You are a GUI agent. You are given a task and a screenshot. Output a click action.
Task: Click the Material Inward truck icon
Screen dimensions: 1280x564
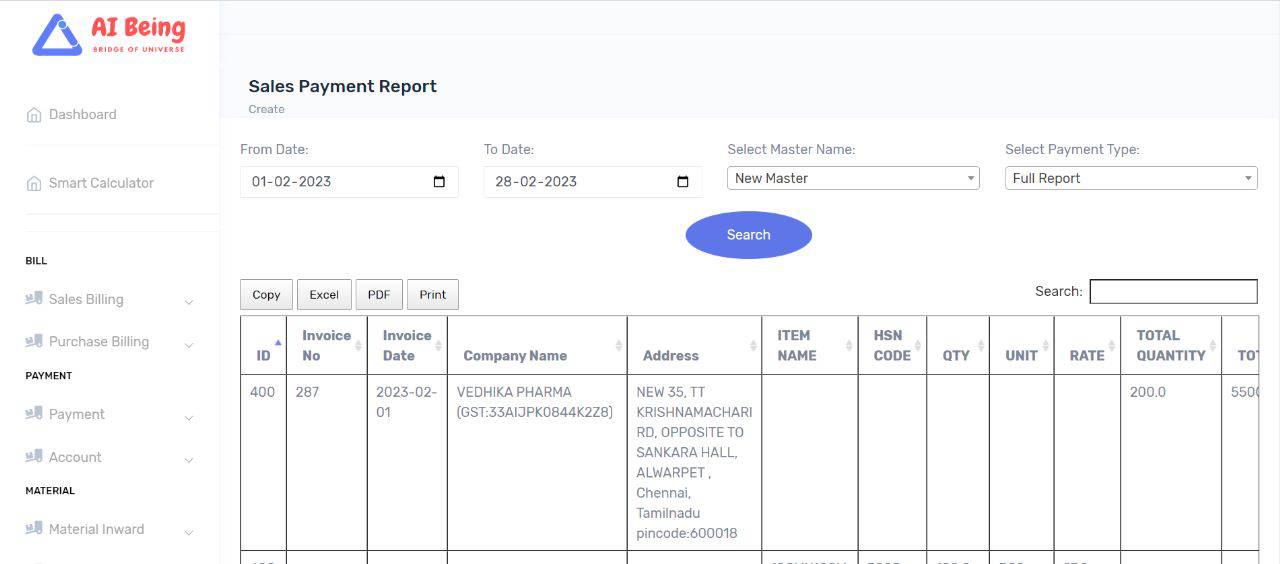pyautogui.click(x=34, y=529)
